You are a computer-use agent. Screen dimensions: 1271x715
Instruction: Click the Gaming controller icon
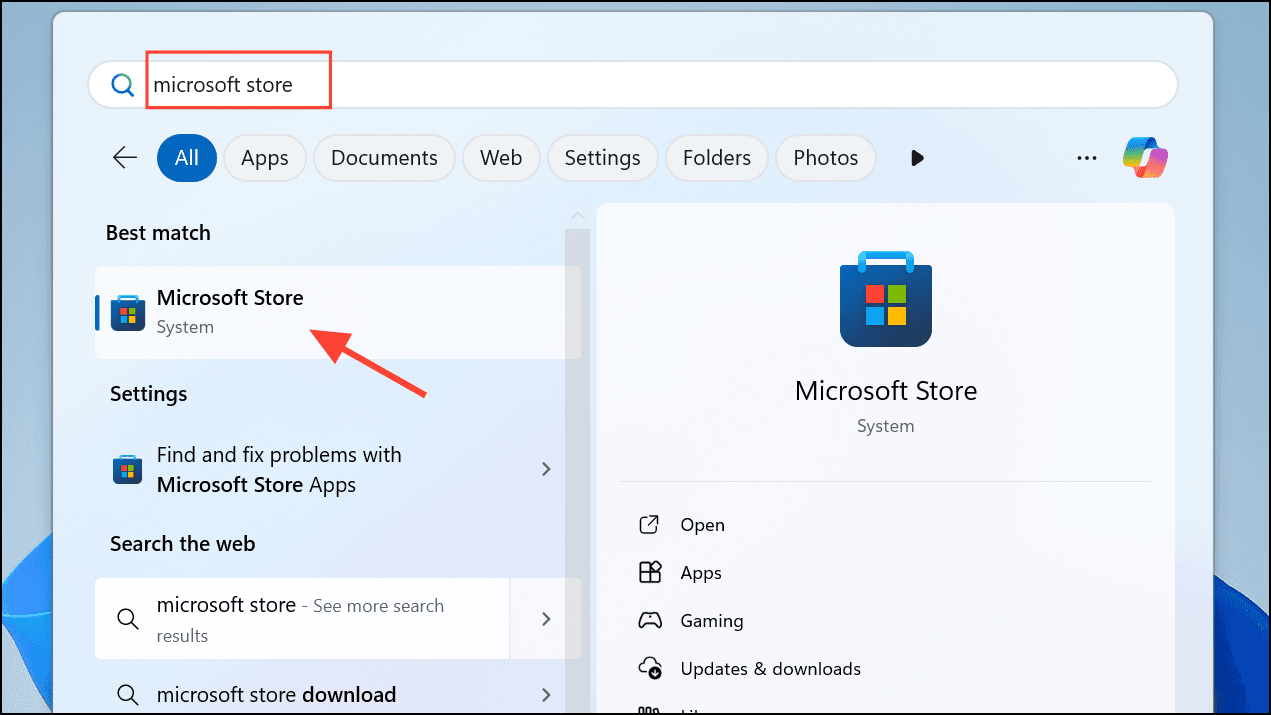(650, 621)
